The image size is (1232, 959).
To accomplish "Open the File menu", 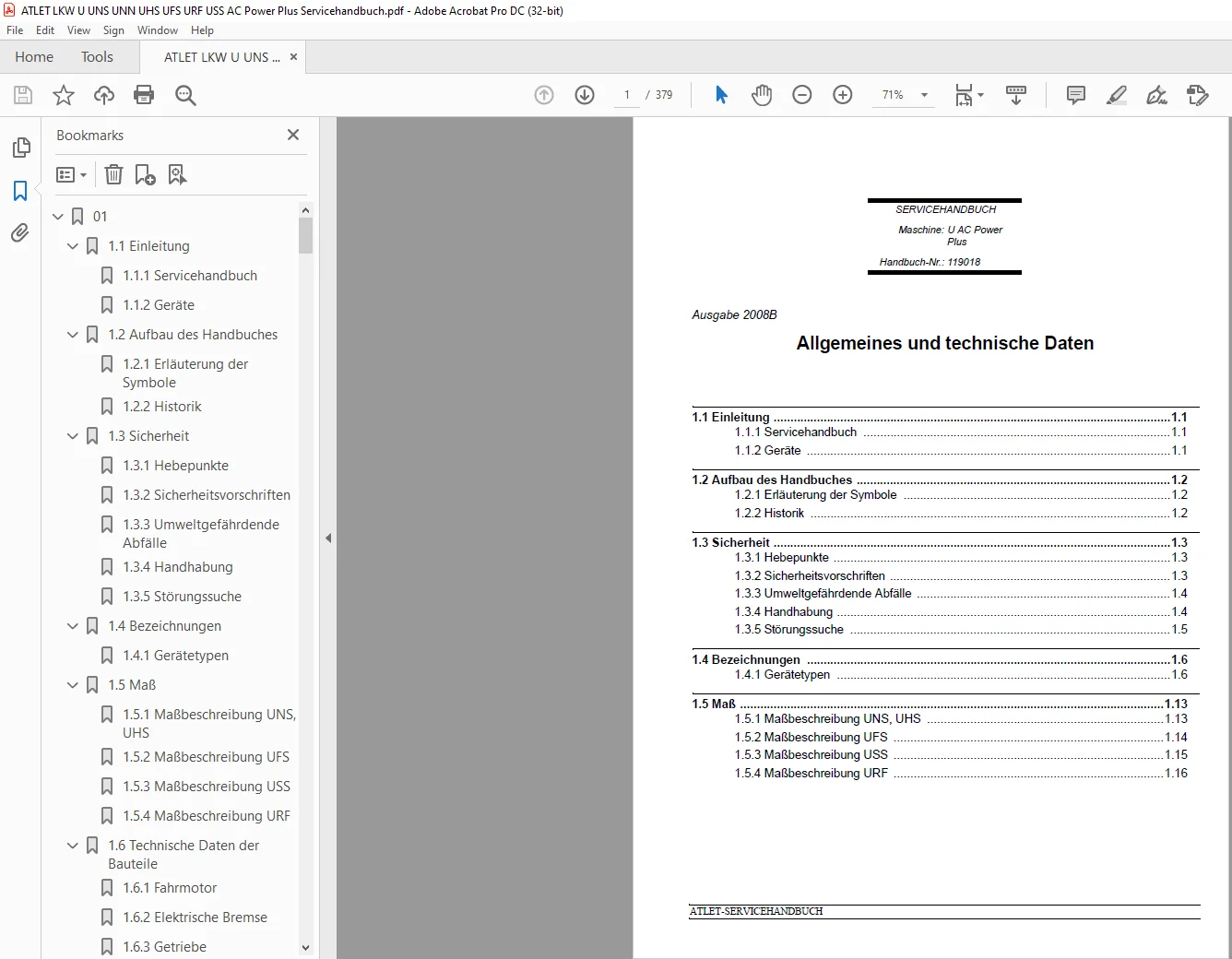I will pos(15,30).
